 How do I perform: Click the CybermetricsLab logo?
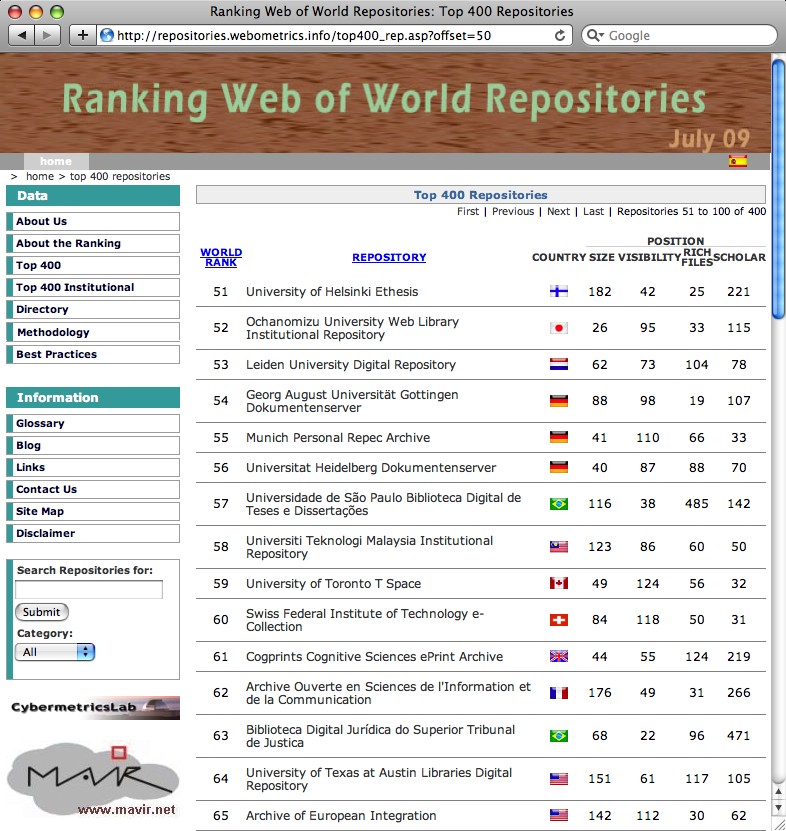pos(95,708)
